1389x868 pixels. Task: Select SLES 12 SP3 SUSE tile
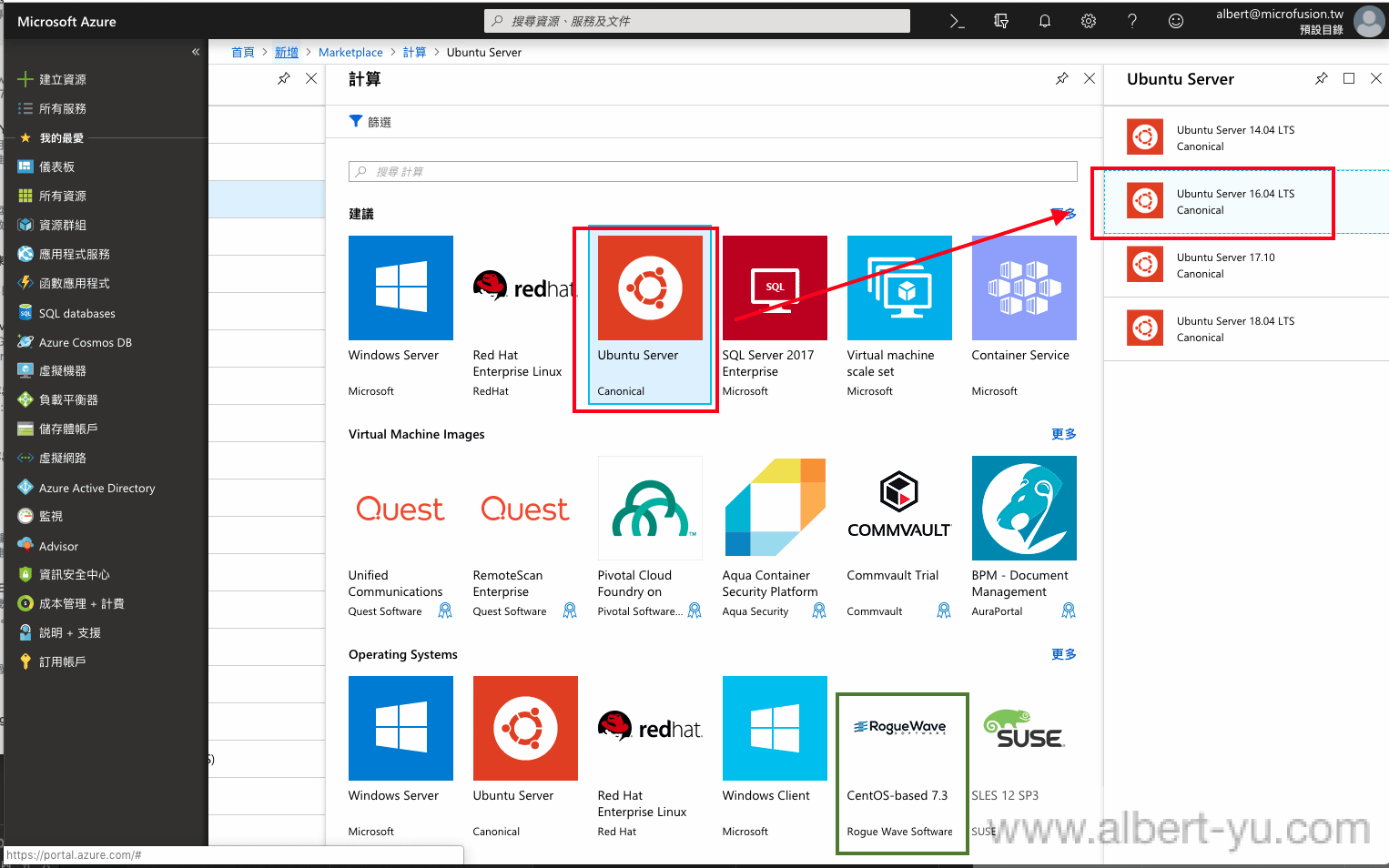click(x=1024, y=758)
